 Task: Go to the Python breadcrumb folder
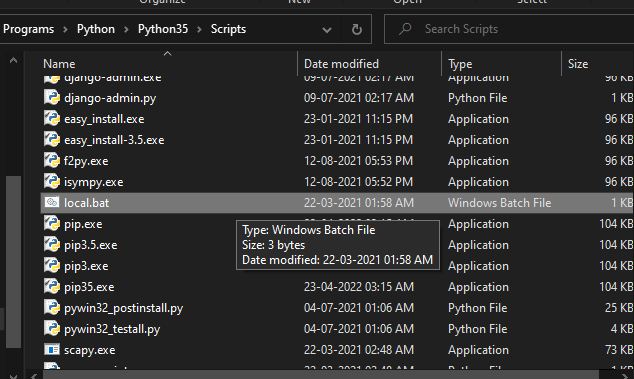coord(96,29)
